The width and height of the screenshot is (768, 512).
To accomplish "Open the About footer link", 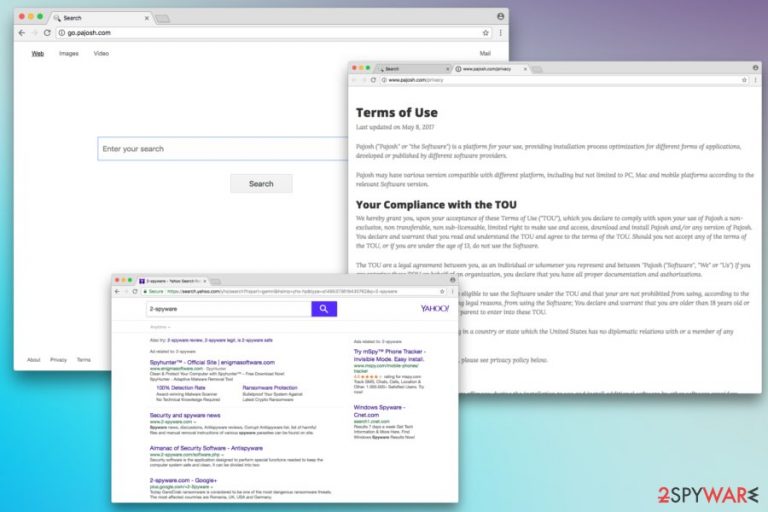I will (x=33, y=360).
